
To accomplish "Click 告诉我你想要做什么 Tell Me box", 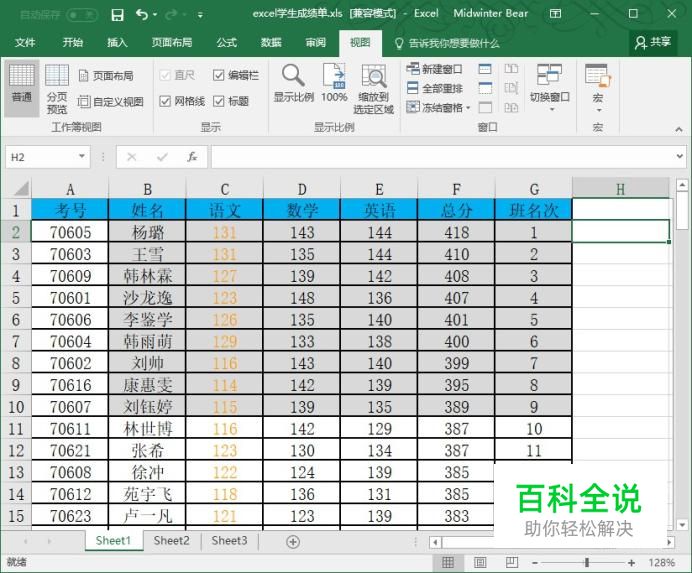I will click(x=448, y=43).
